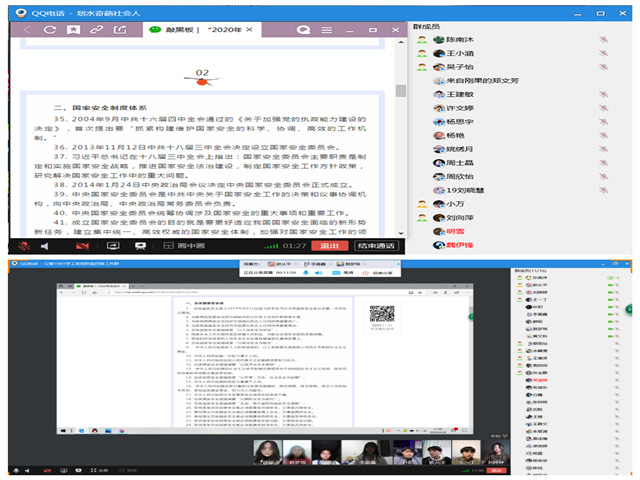Click 王建敏's avatar in member list

(438, 93)
